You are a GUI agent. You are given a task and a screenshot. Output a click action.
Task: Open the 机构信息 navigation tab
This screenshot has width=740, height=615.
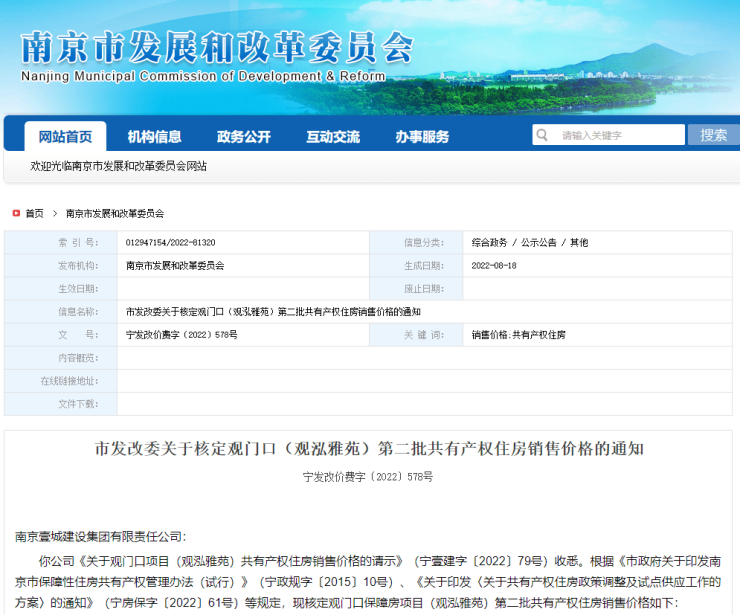click(x=154, y=137)
